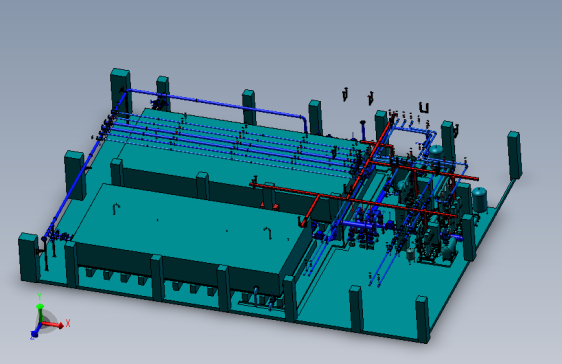Select the isolated column at the far right edge
Screen dimensions: 562x364
pyautogui.click(x=515, y=155)
